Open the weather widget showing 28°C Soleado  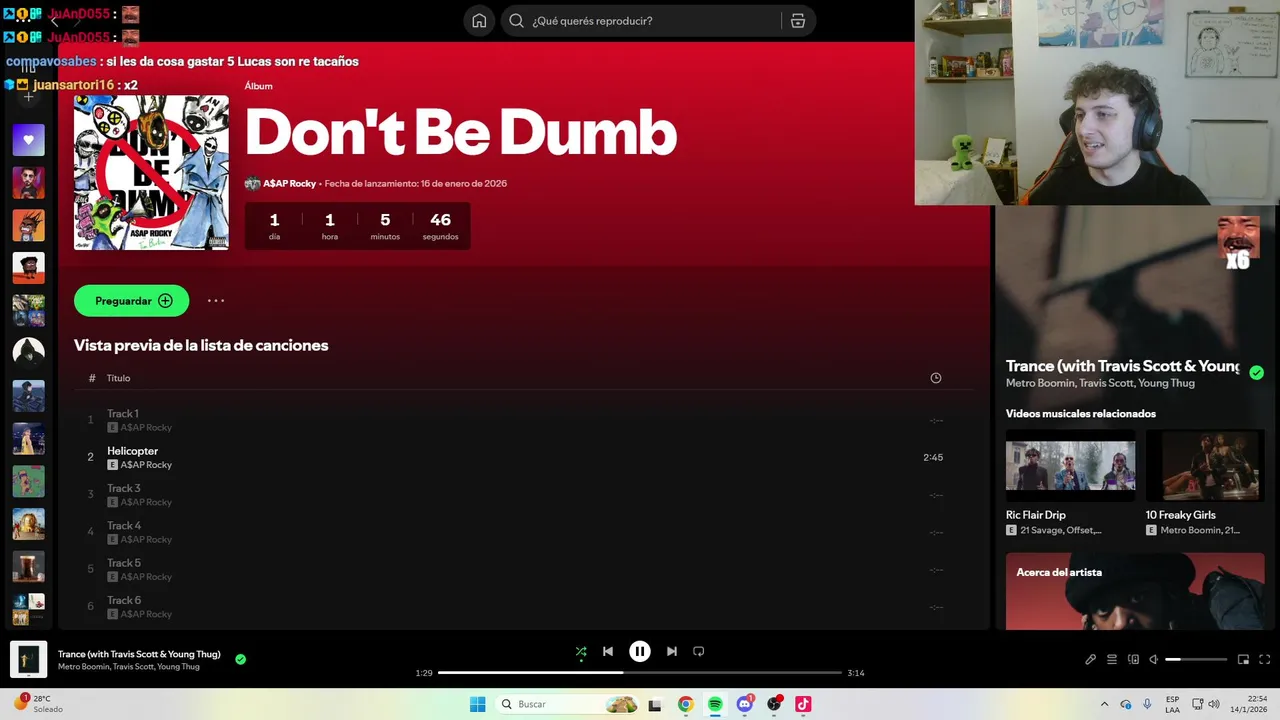pos(38,704)
